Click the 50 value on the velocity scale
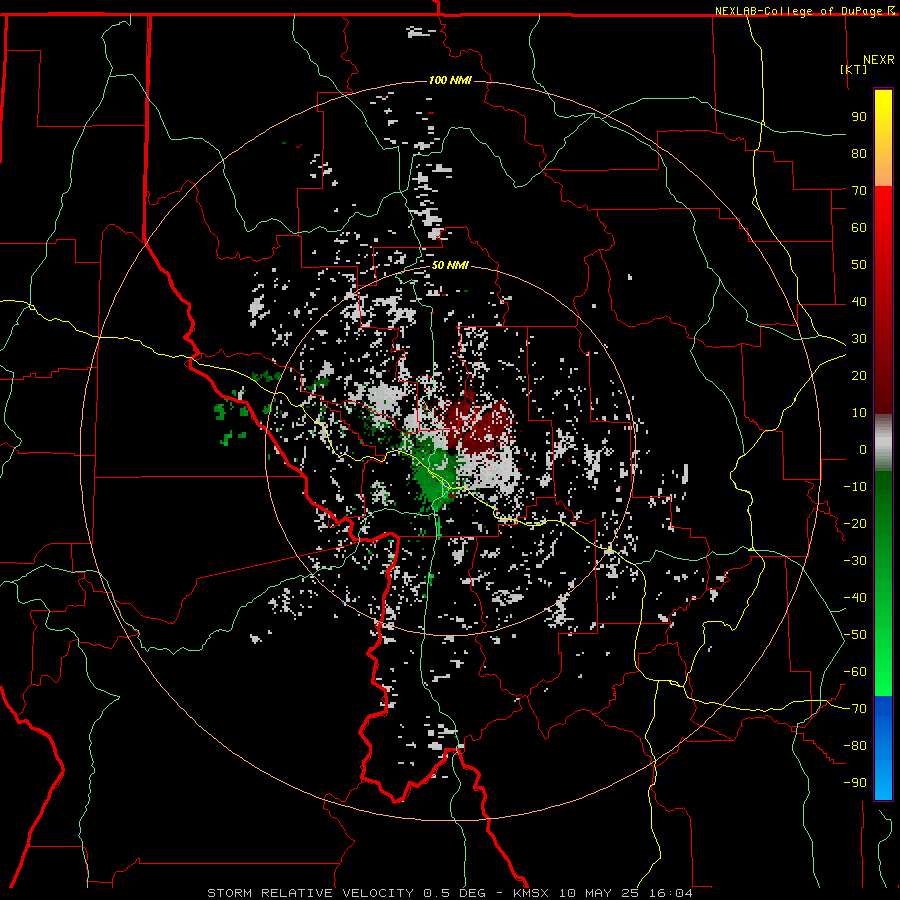This screenshot has height=900, width=900. click(859, 265)
